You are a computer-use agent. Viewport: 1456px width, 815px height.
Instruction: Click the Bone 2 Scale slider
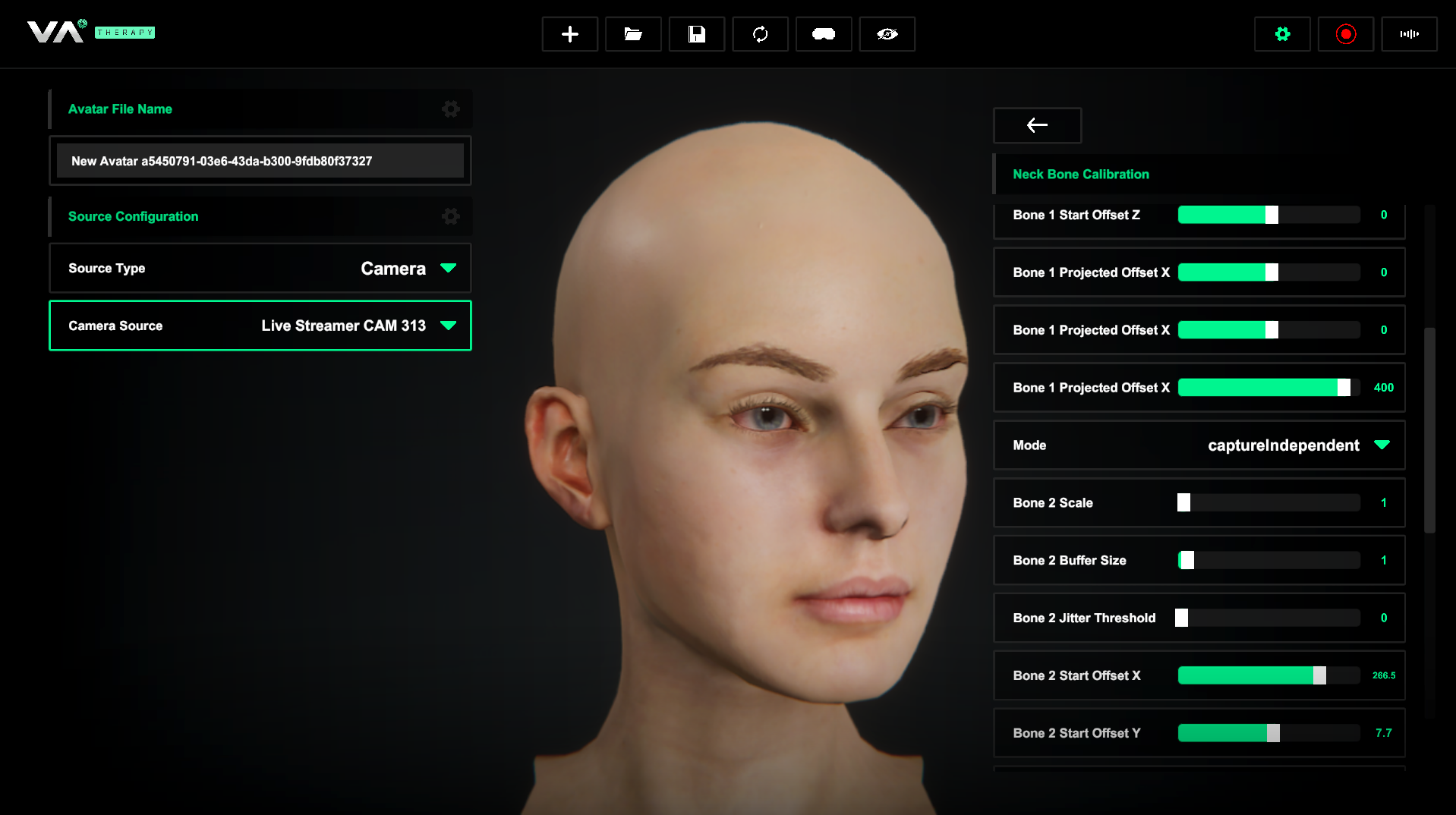(x=1268, y=502)
